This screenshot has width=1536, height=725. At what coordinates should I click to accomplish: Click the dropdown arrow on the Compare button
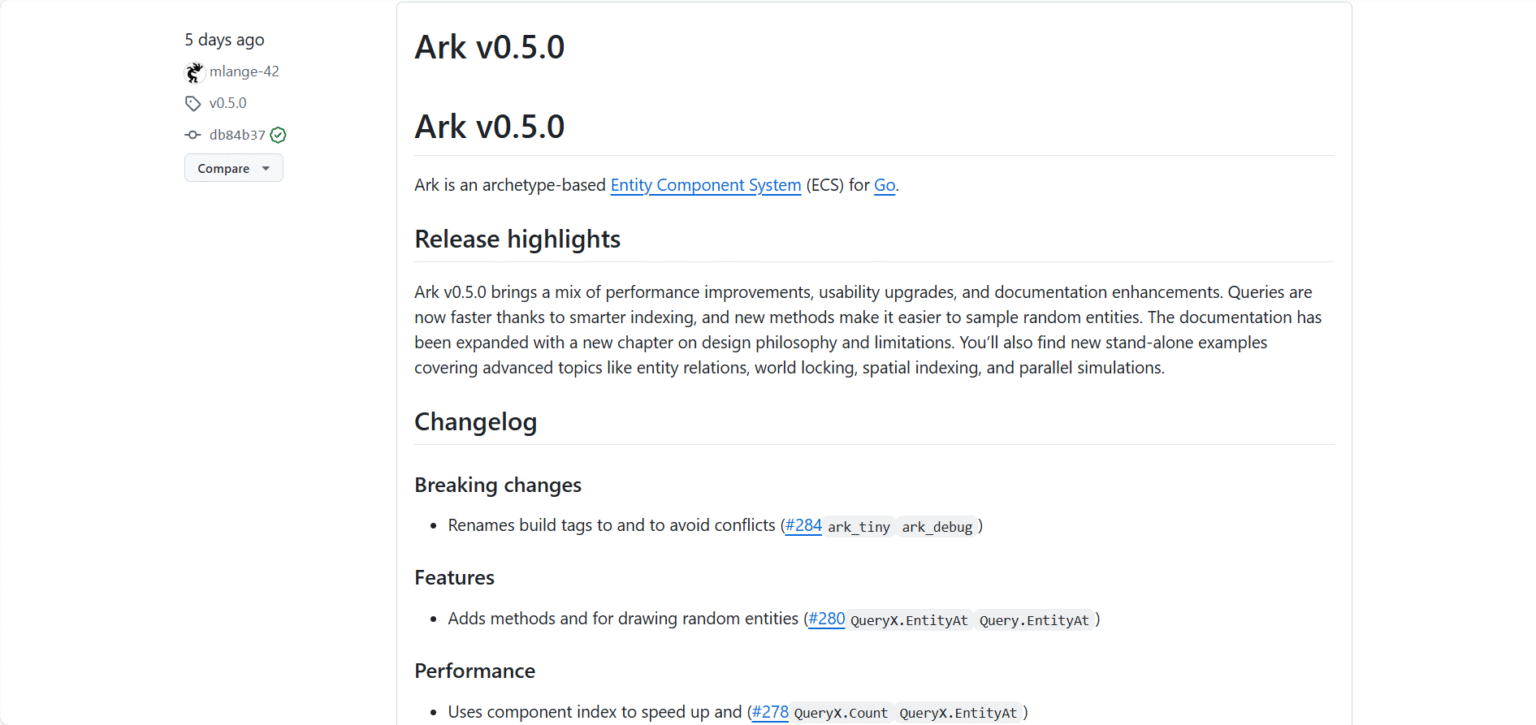[265, 168]
